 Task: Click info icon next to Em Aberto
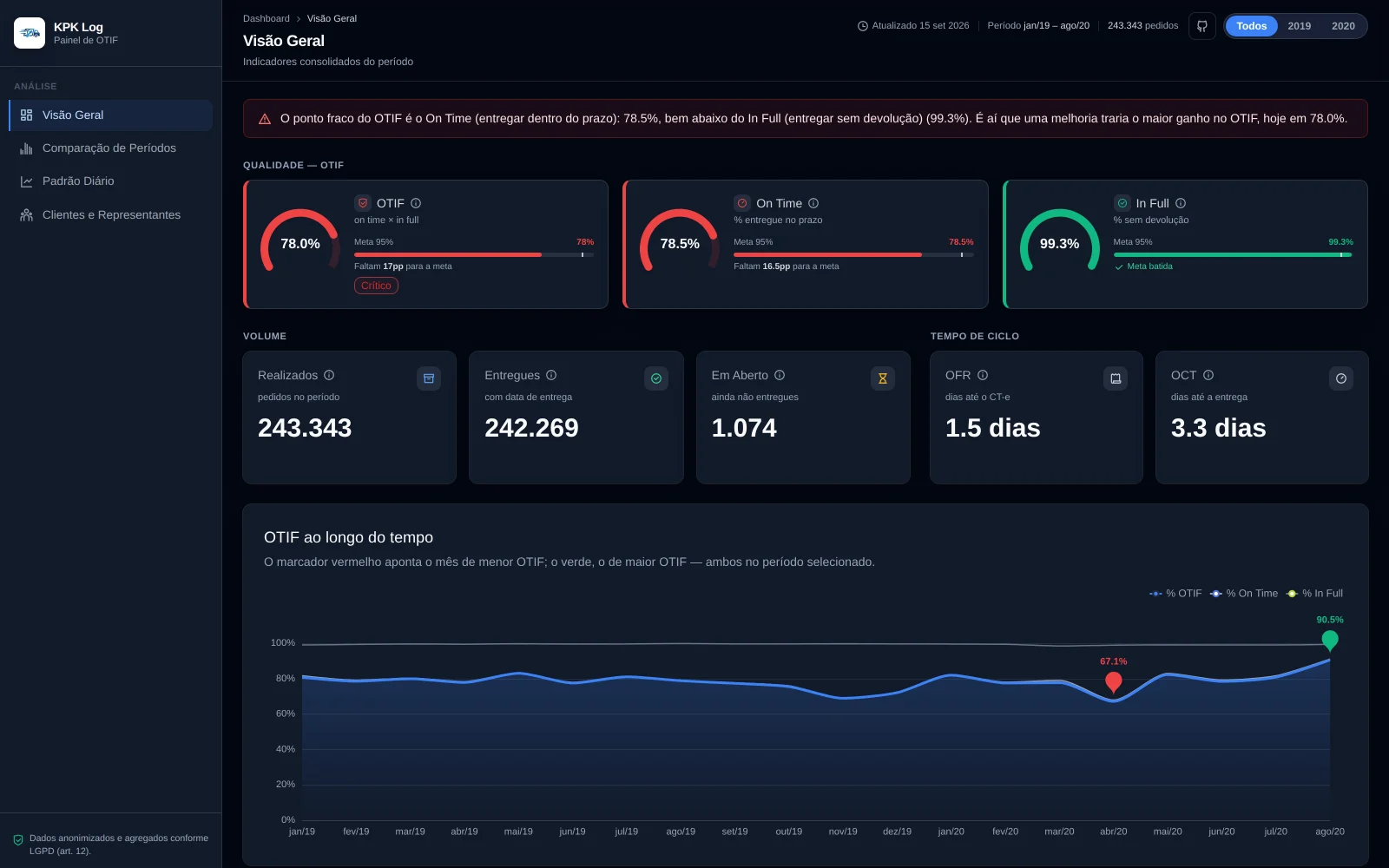[x=780, y=375]
